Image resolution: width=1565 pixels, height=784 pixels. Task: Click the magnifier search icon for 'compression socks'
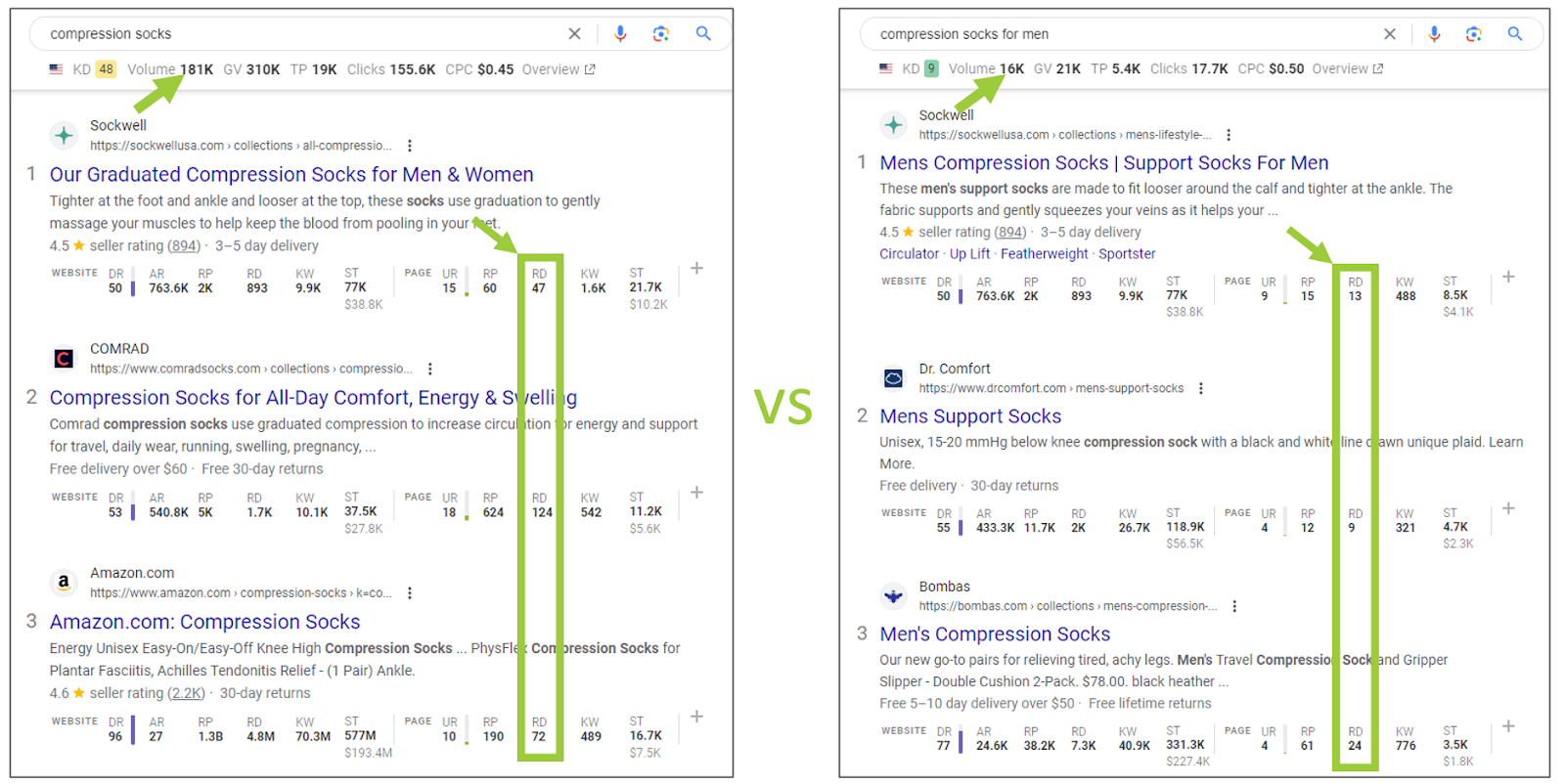coord(702,33)
